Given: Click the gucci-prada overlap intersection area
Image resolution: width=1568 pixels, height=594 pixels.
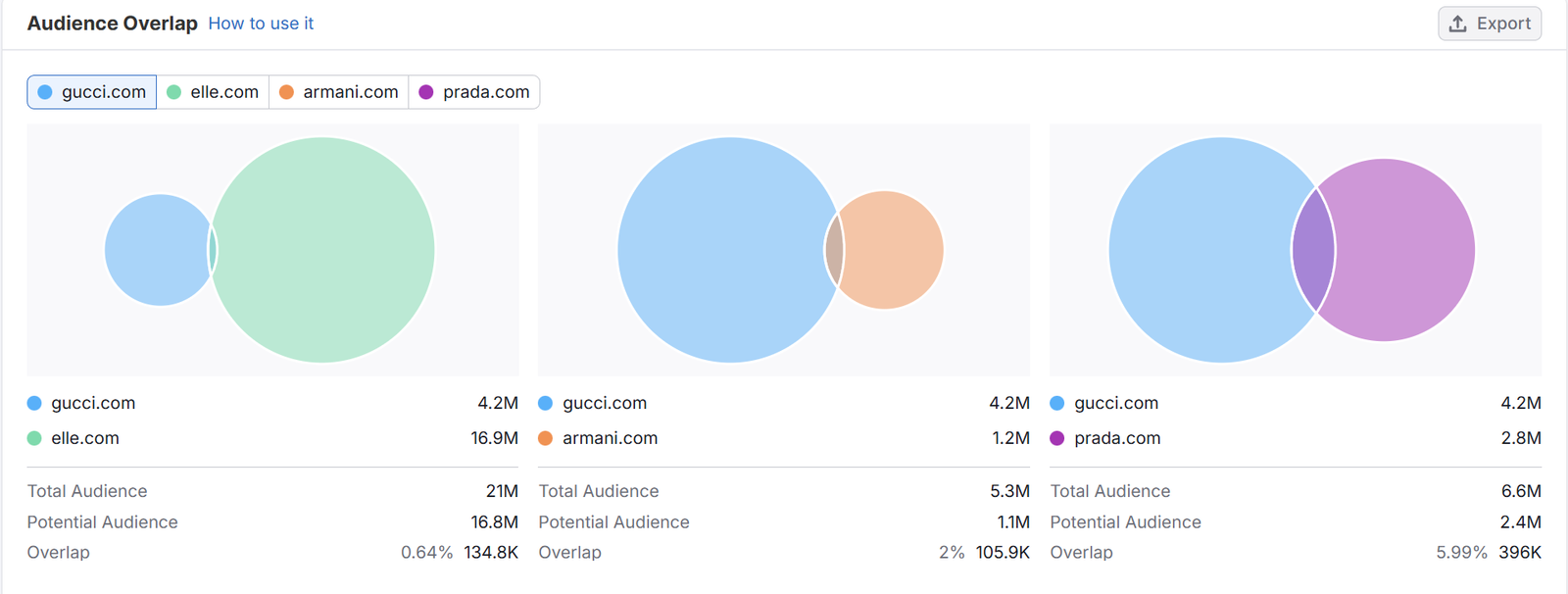Looking at the screenshot, I should pos(1314,250).
